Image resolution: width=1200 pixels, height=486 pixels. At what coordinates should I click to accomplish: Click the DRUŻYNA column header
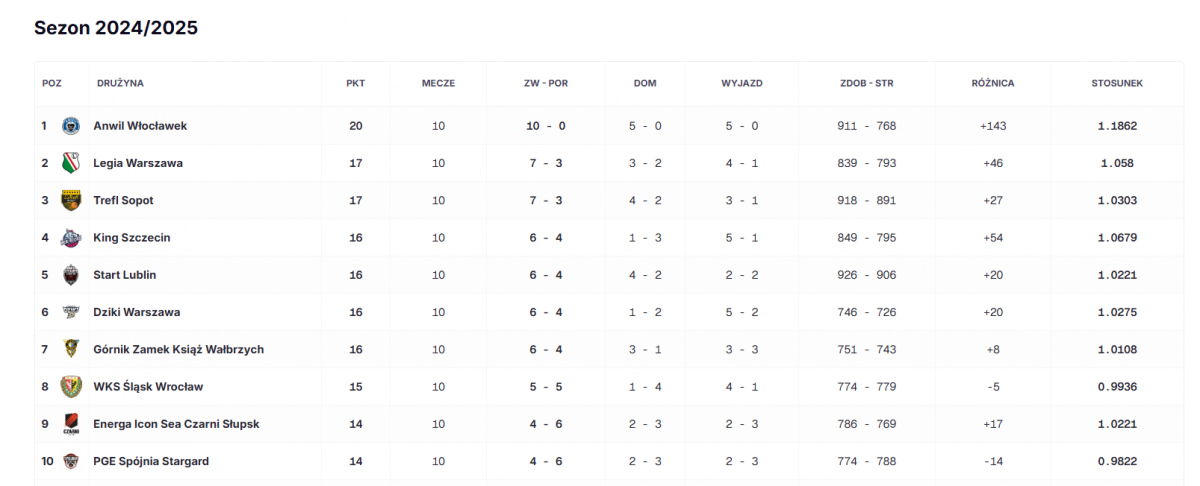click(x=120, y=83)
